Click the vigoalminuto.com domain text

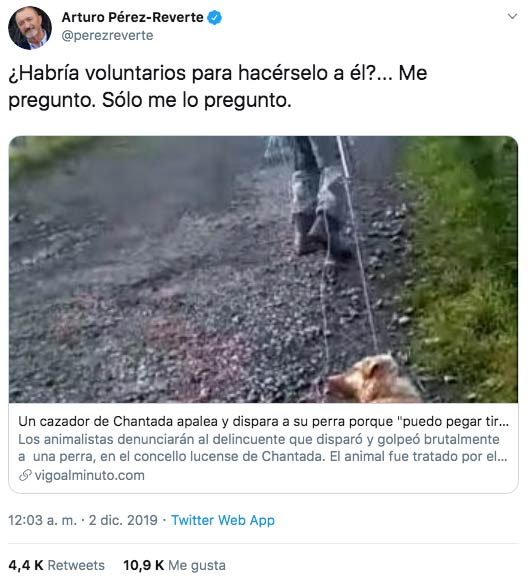click(90, 475)
